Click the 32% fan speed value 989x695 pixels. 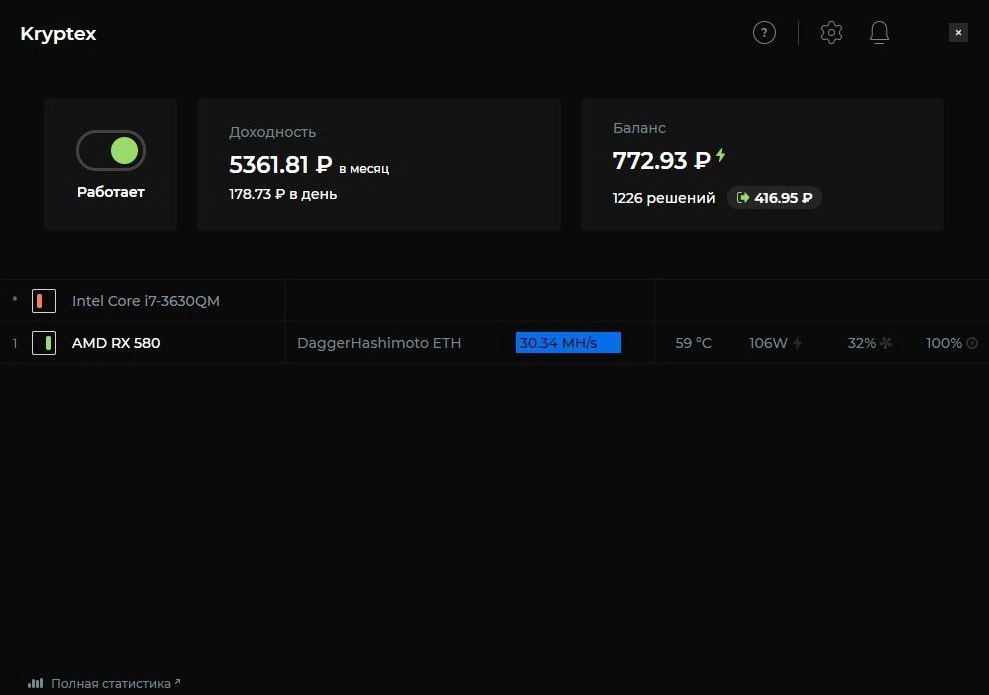click(x=861, y=343)
